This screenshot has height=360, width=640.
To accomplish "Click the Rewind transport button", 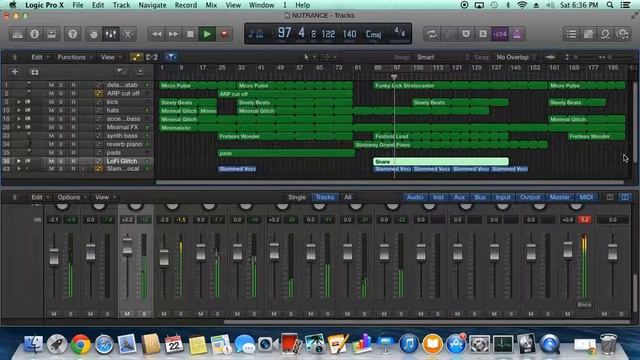I will (x=156, y=34).
